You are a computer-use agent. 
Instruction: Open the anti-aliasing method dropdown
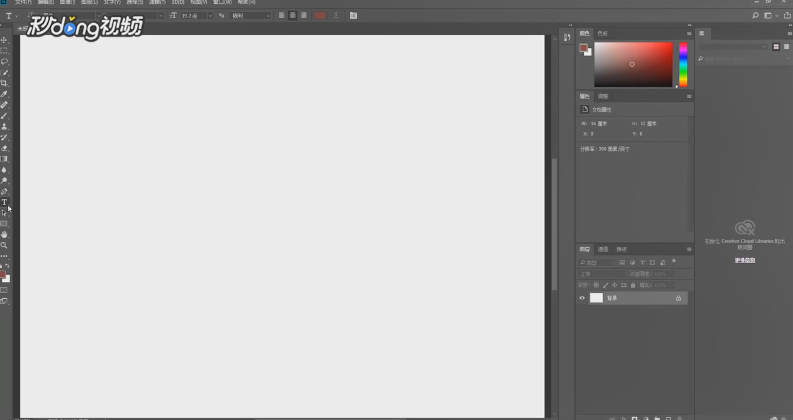click(x=251, y=16)
